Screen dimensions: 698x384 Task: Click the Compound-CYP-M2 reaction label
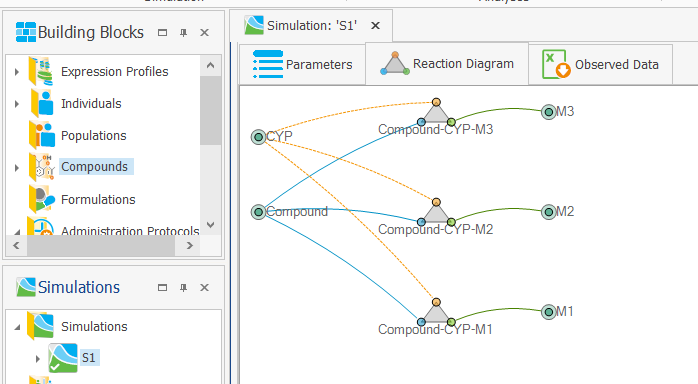tap(435, 230)
